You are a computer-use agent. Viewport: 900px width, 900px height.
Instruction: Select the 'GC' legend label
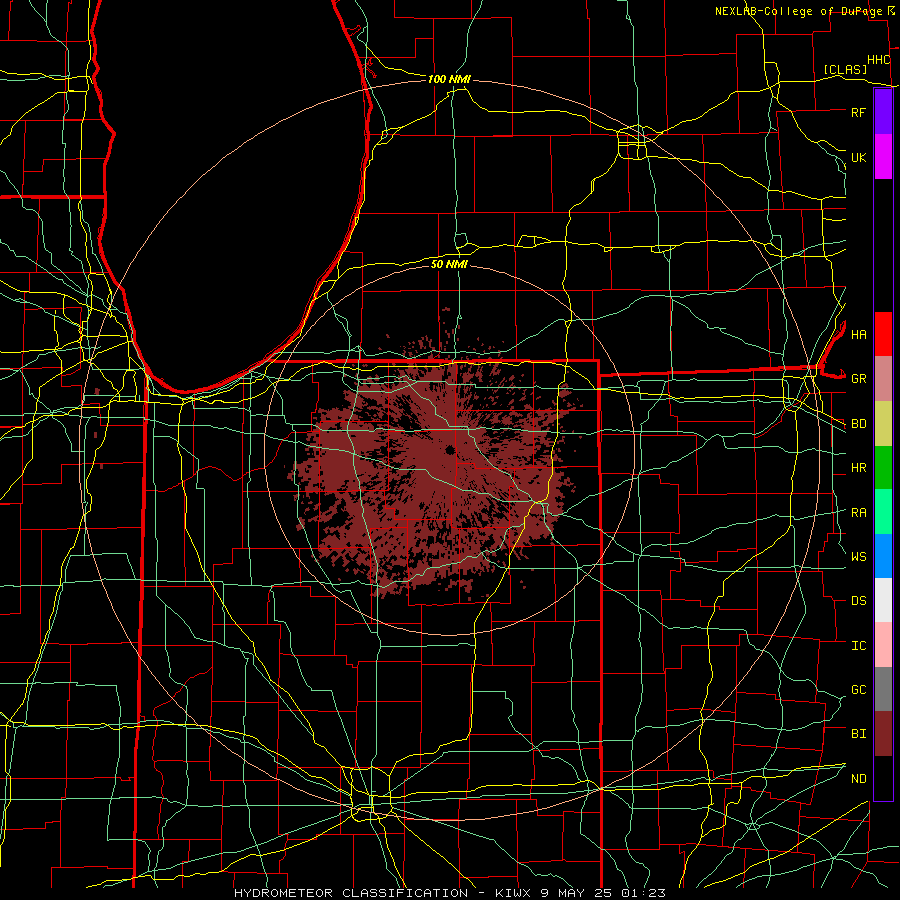858,690
